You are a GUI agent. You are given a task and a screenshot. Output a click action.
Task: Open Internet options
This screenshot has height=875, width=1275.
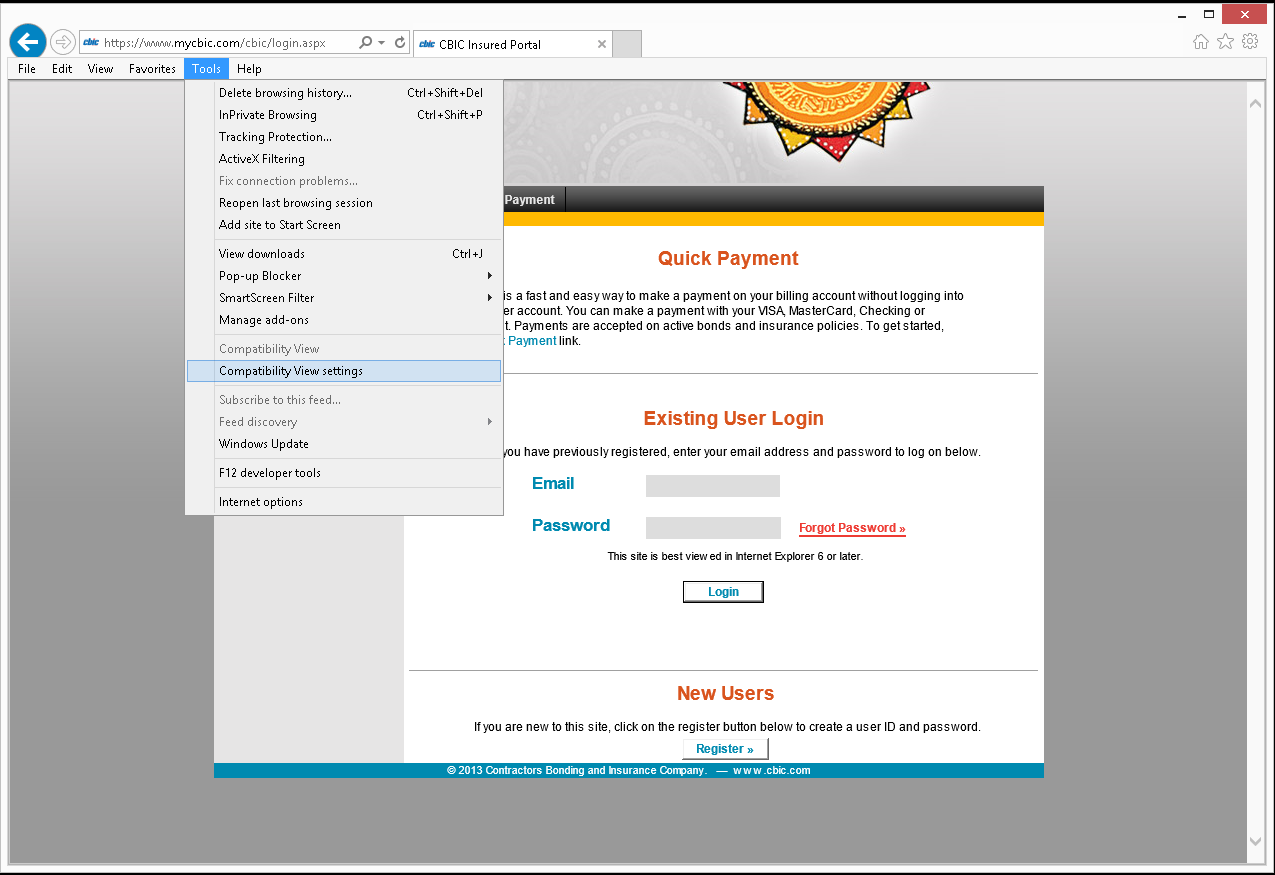click(x=344, y=502)
